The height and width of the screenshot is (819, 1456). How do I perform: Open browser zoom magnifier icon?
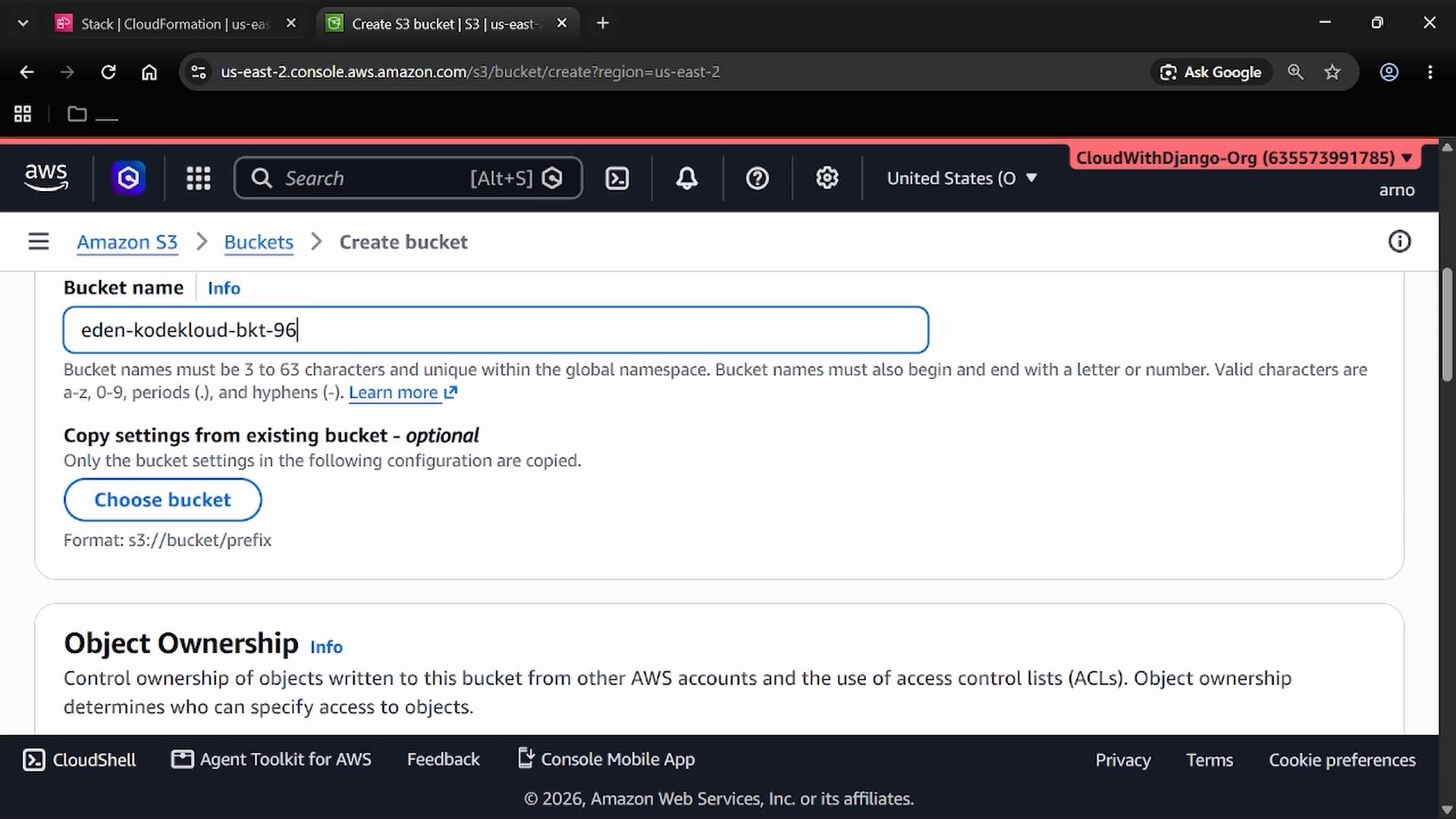[x=1295, y=72]
